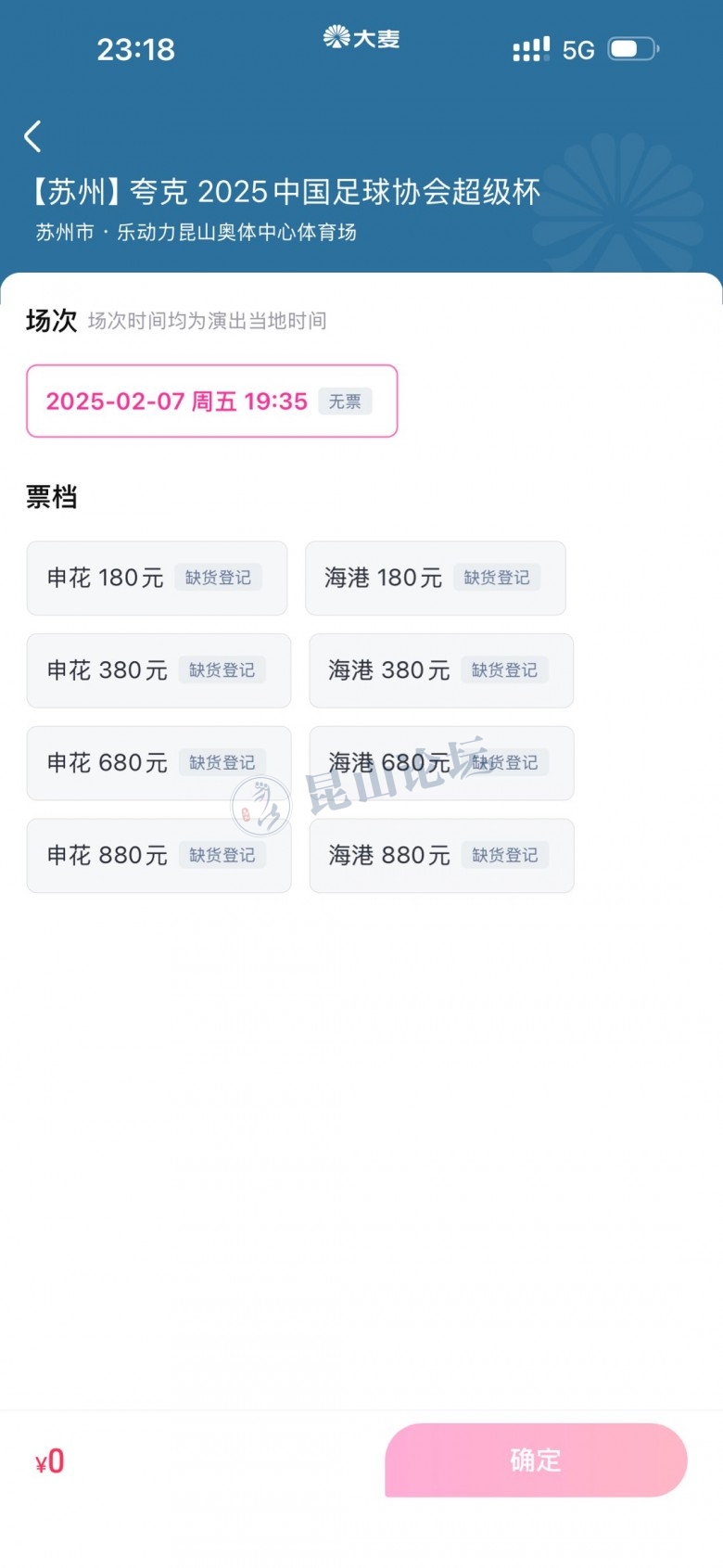This screenshot has width=723, height=1568.
Task: Pick the 海港 380元 ticket option
Action: tap(440, 670)
